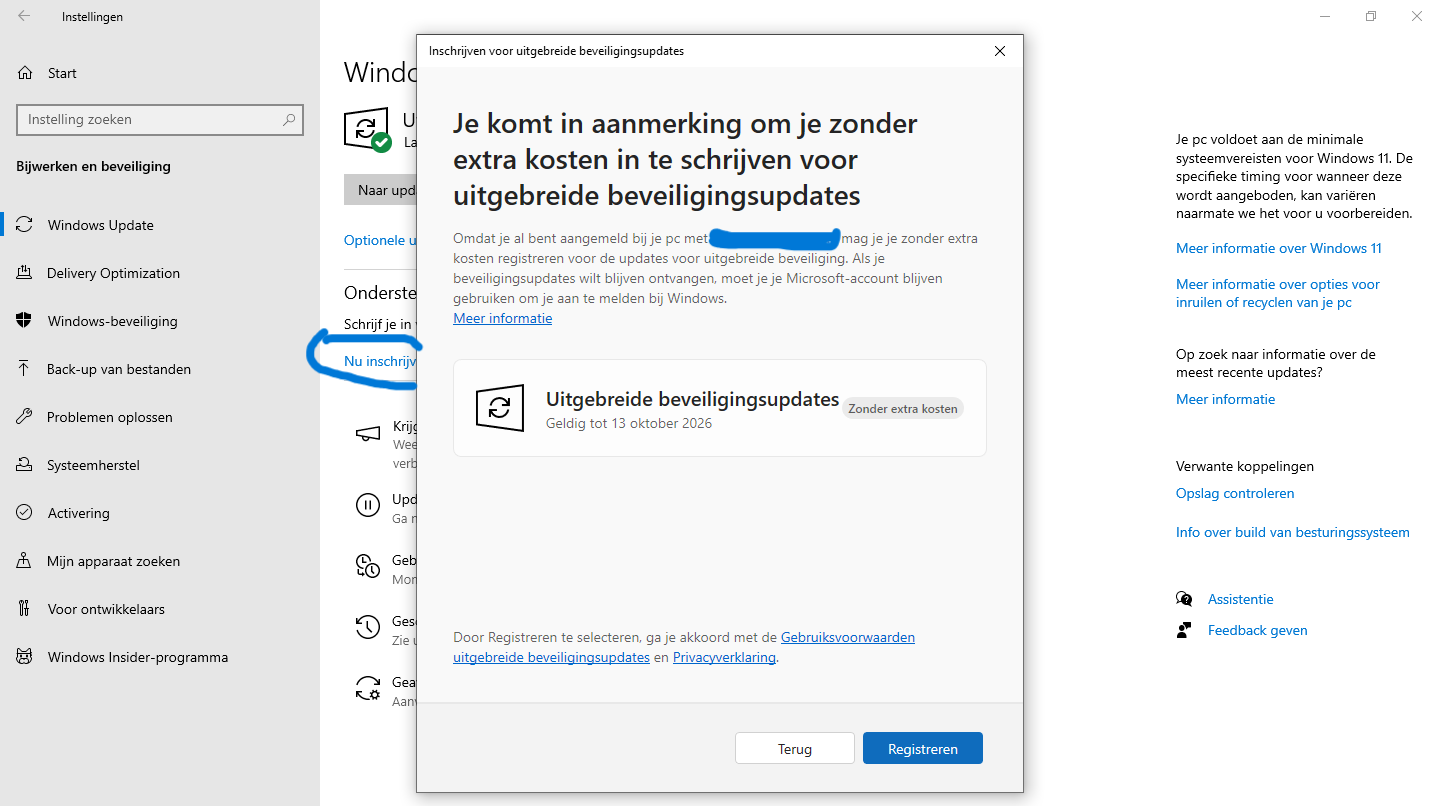Click the update history clock icon
Viewport: 1434px width, 806px height.
click(x=368, y=627)
